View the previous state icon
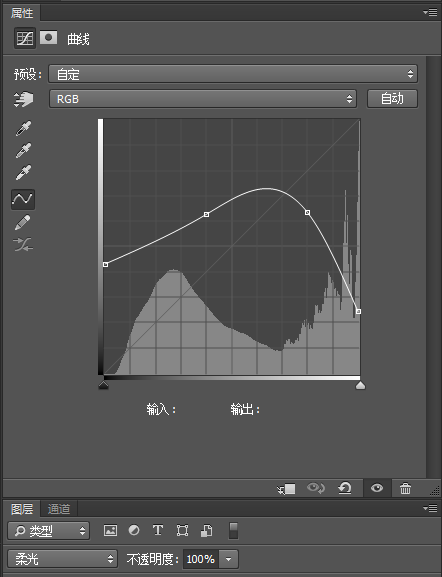442x577 pixels. pos(315,488)
